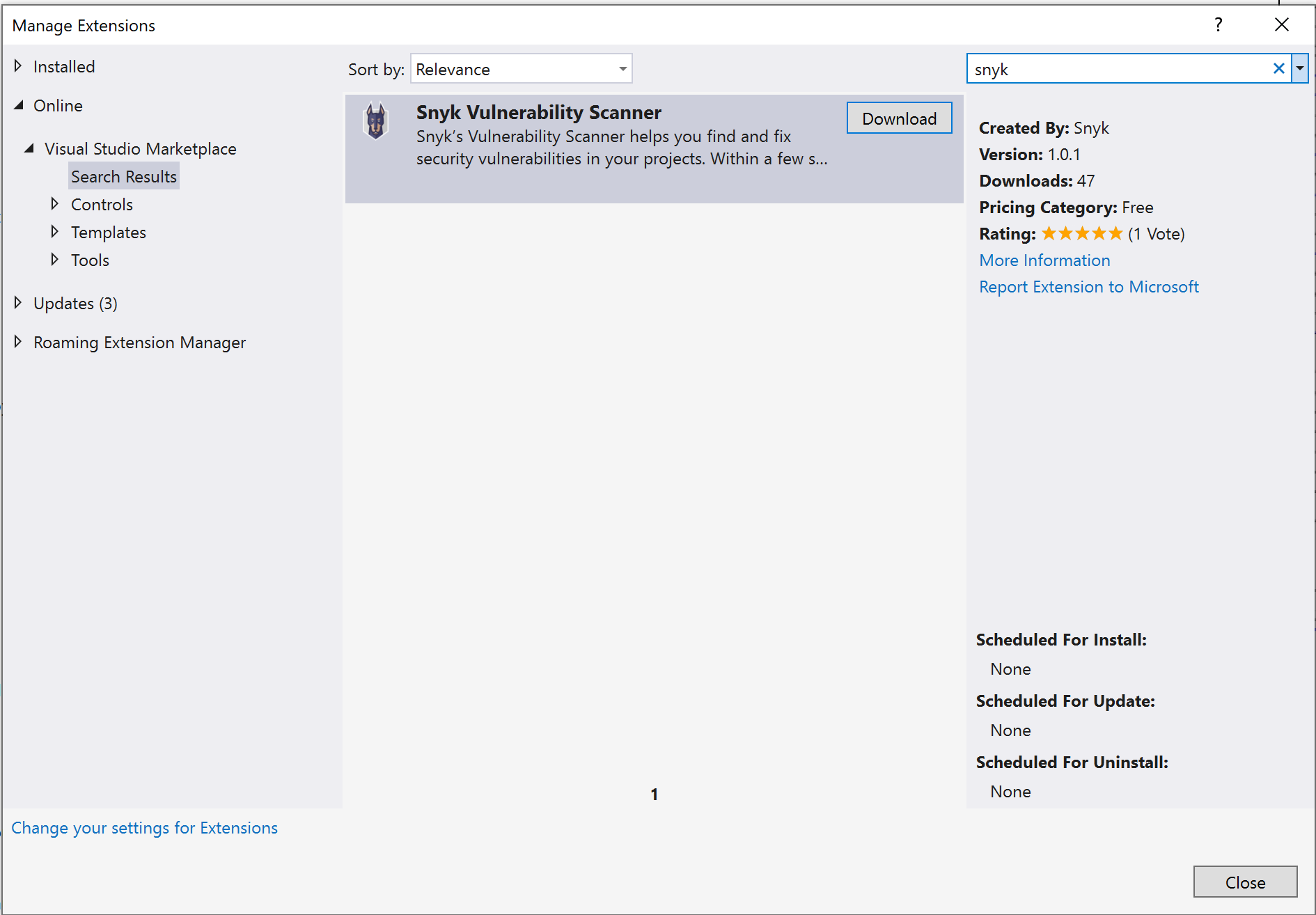Select the Snyk Vulnerability Scanner title
The height and width of the screenshot is (915, 1316).
538,112
